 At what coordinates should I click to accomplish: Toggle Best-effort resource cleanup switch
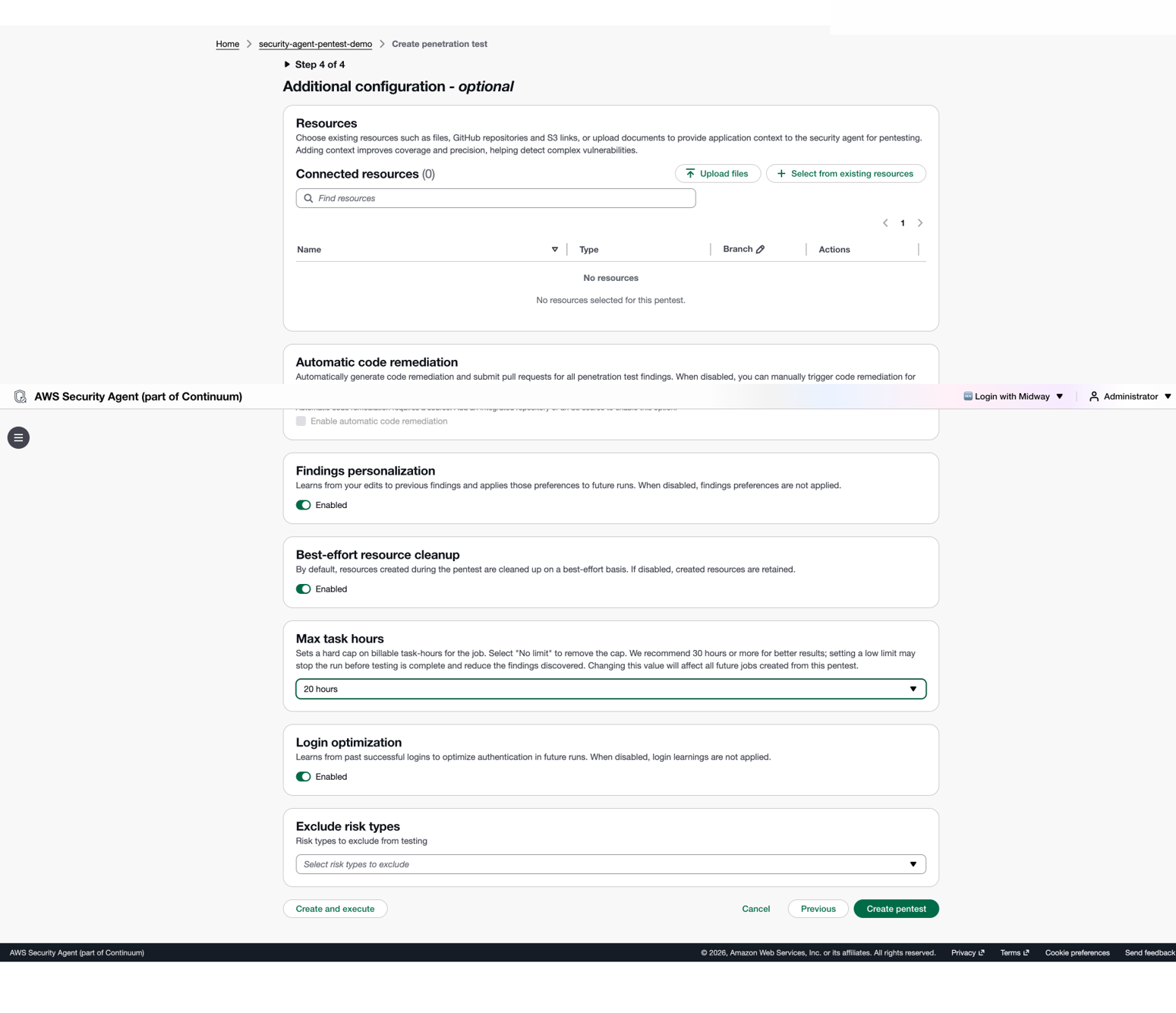(x=304, y=589)
